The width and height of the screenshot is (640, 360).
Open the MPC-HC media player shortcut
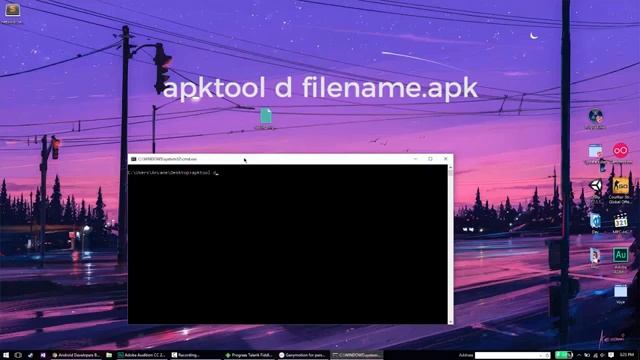(621, 222)
